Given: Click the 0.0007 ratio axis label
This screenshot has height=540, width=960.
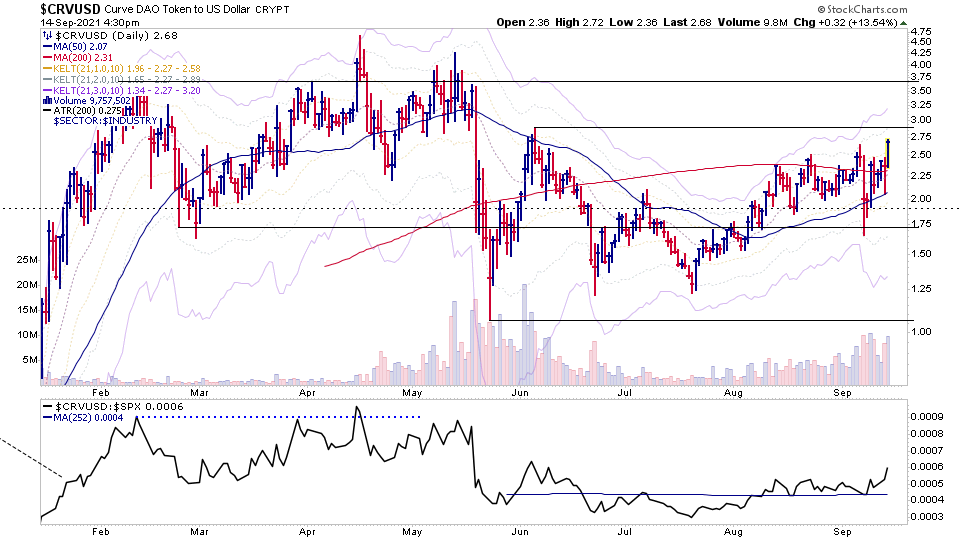Looking at the screenshot, I should tap(927, 450).
